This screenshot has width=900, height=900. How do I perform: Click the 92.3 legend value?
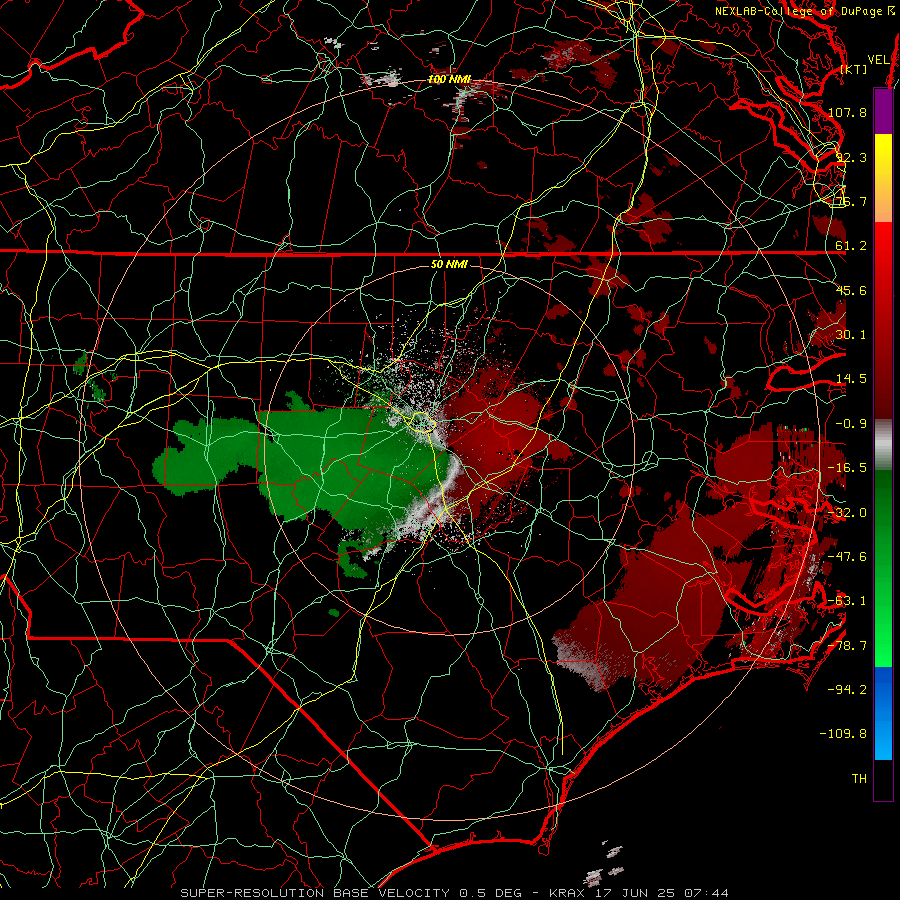coord(851,157)
